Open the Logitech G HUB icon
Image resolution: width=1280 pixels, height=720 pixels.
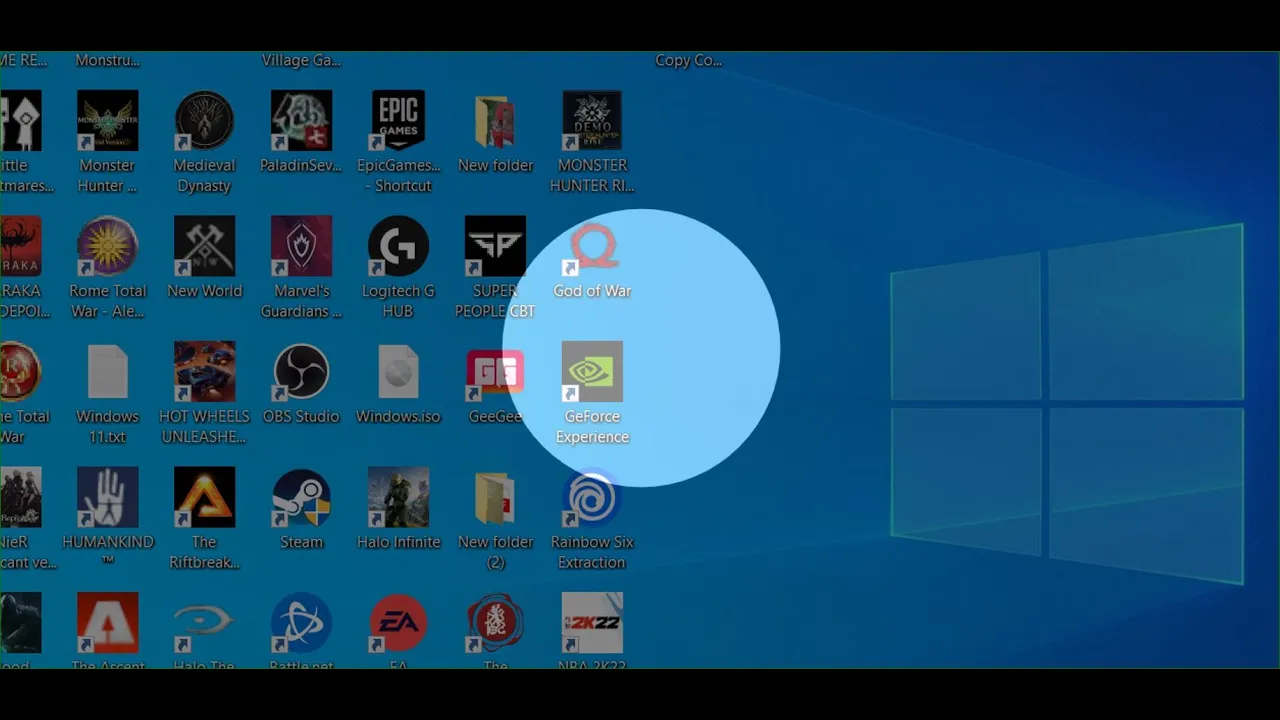point(398,246)
